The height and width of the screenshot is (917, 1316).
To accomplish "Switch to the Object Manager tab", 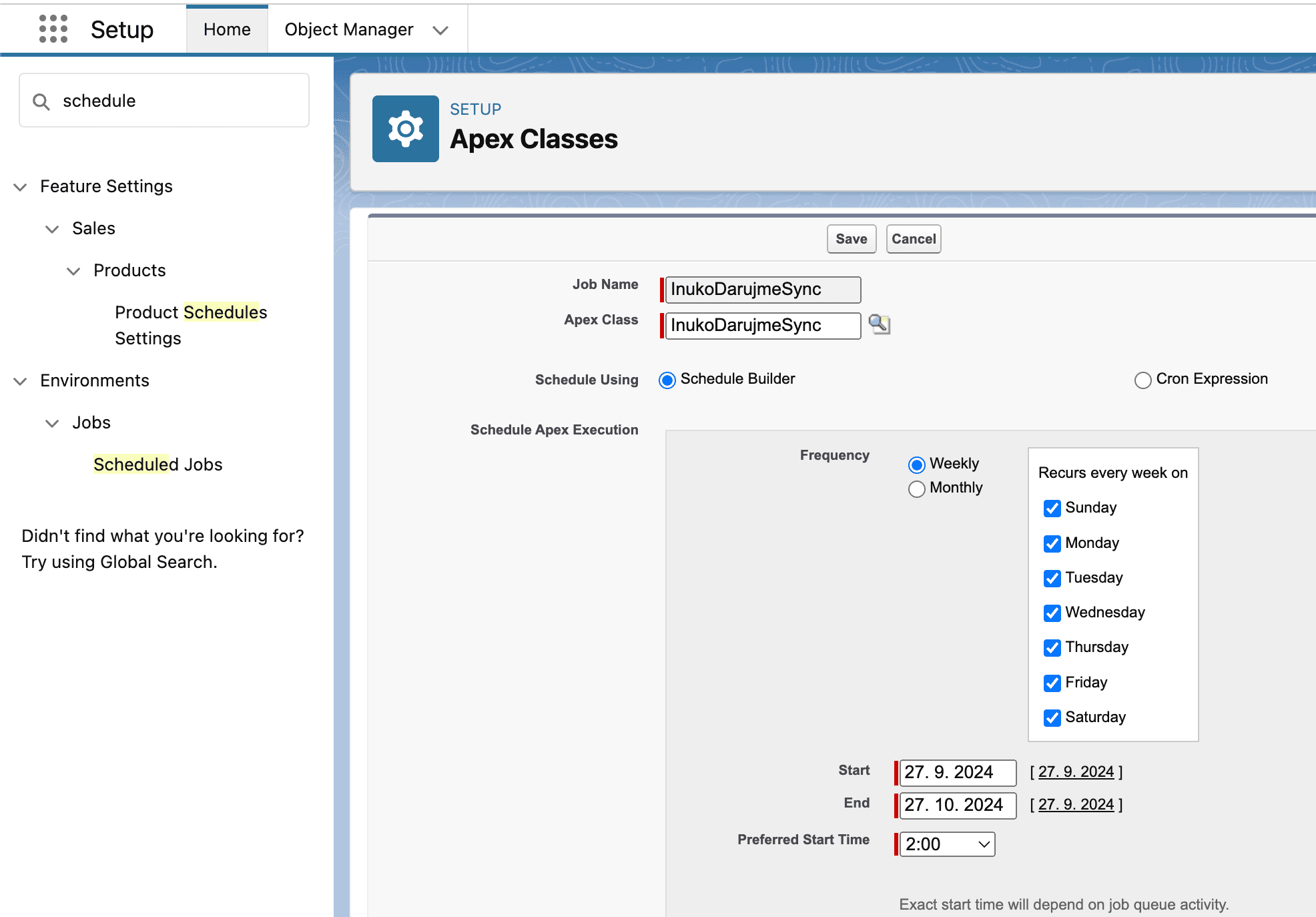I will [x=349, y=29].
